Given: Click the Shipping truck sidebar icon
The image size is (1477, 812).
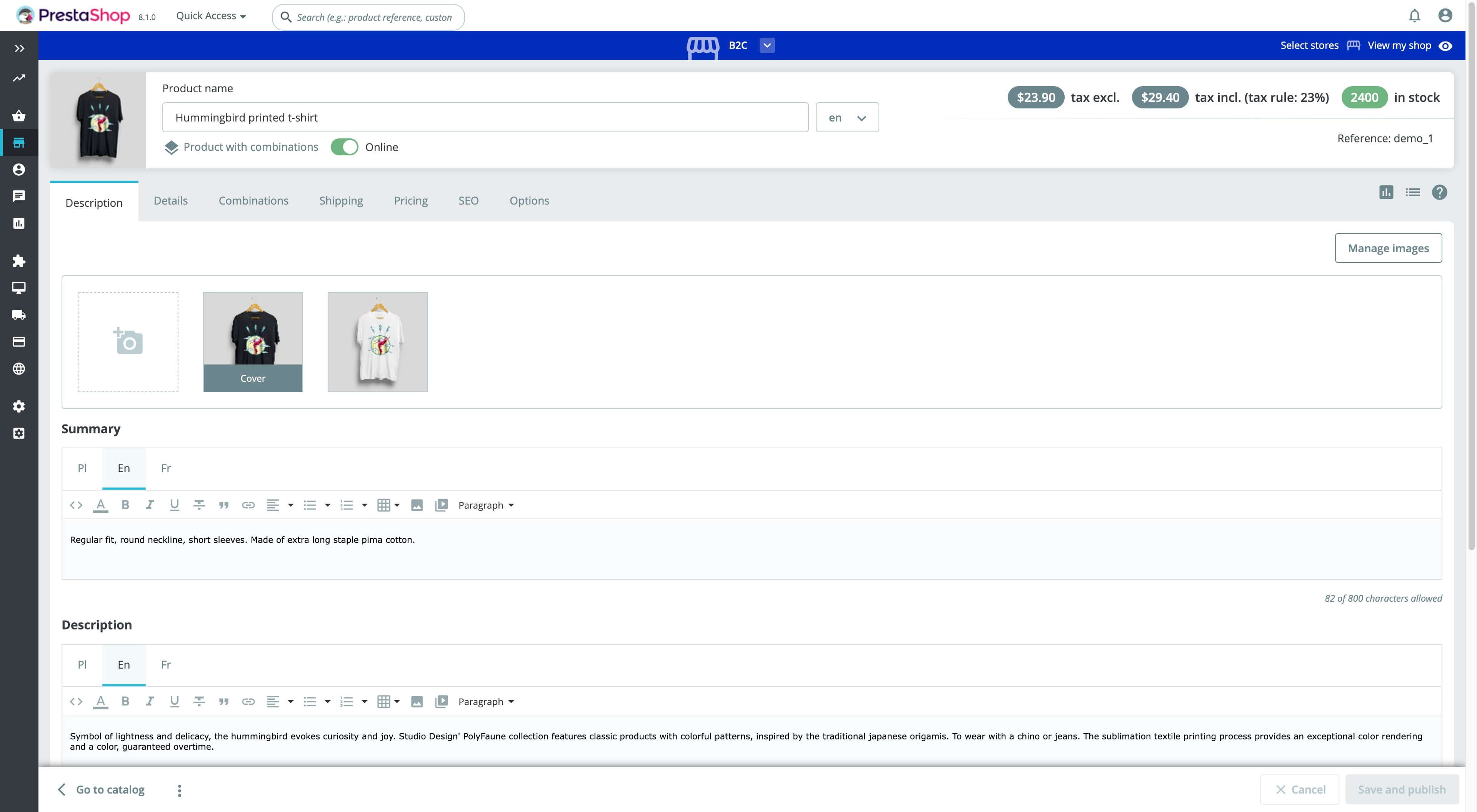Looking at the screenshot, I should (x=19, y=314).
